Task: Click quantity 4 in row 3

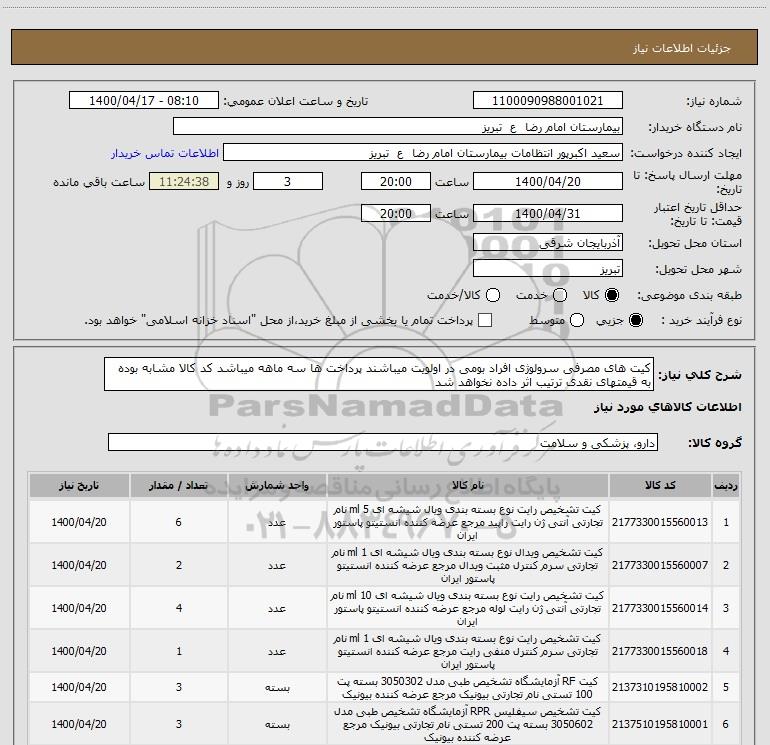Action: pyautogui.click(x=179, y=608)
